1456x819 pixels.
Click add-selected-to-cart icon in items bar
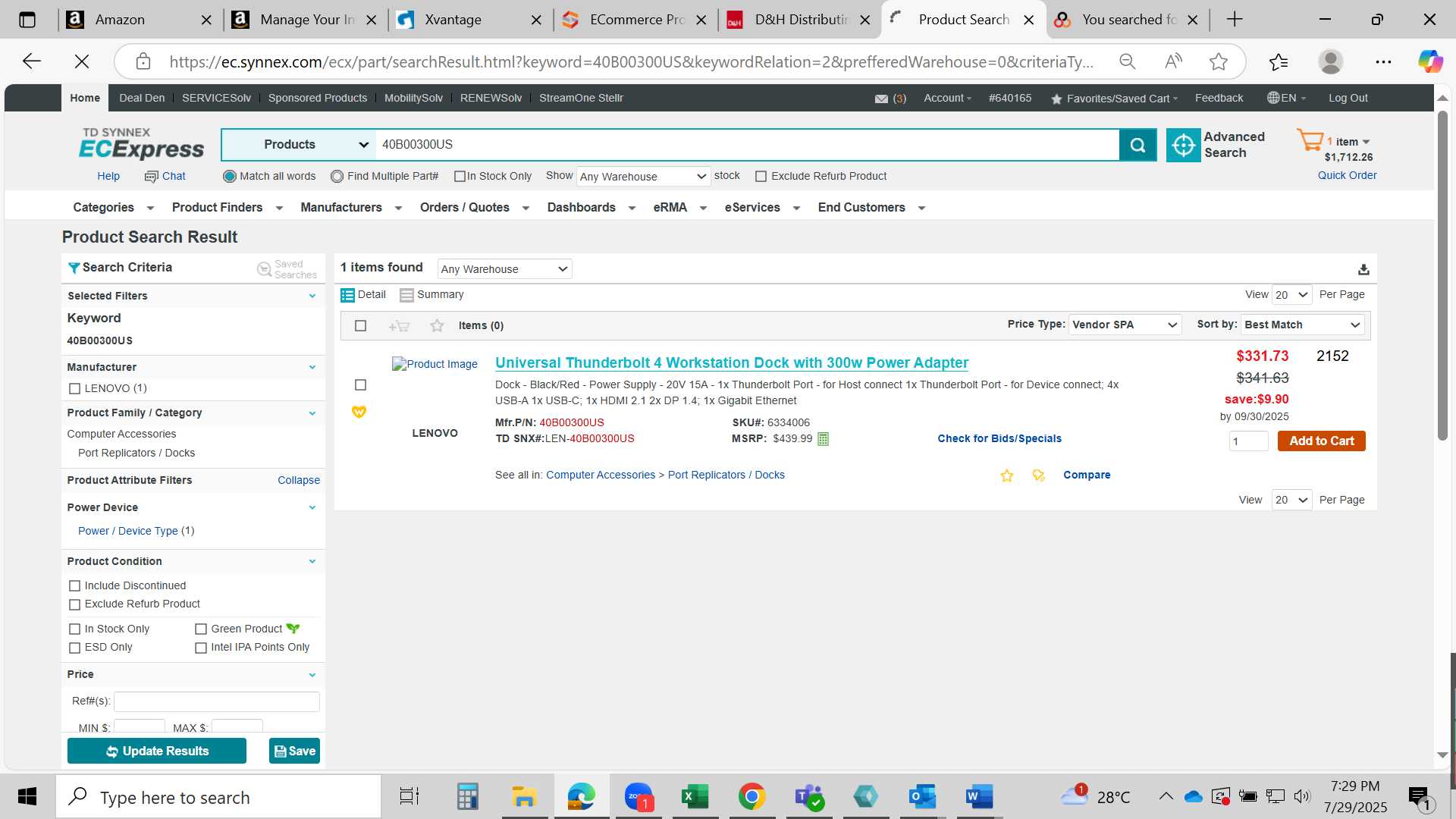399,326
